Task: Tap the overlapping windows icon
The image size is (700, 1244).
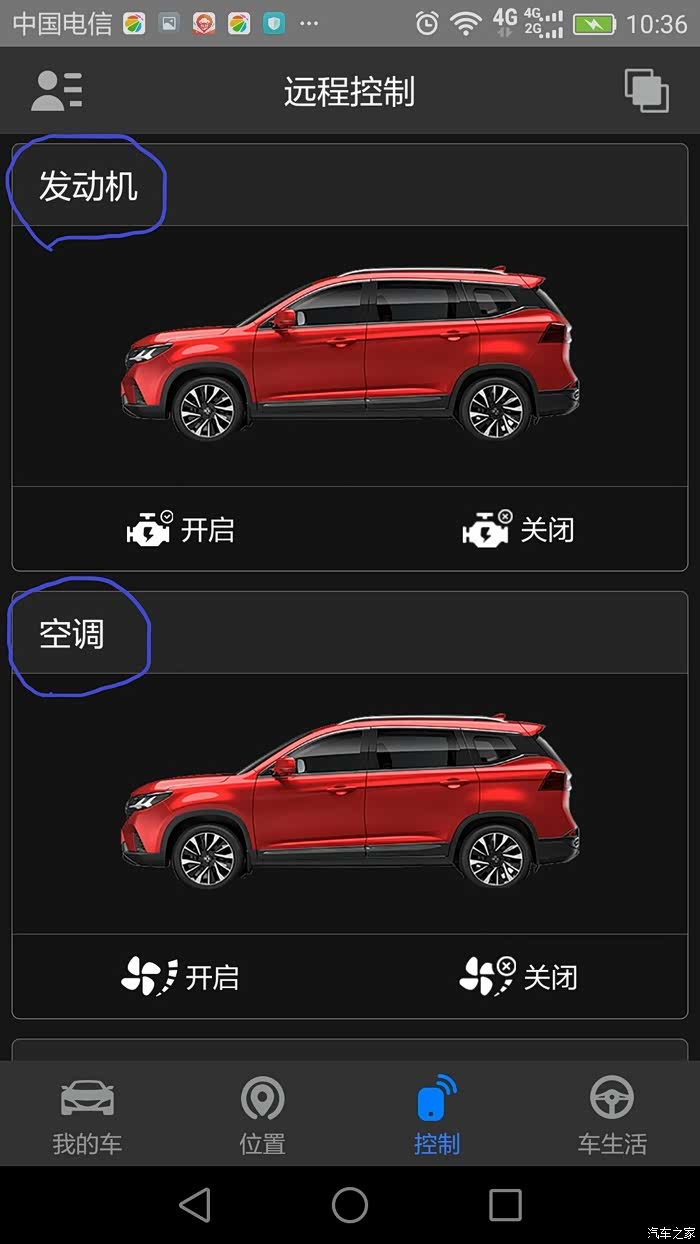Action: (647, 91)
